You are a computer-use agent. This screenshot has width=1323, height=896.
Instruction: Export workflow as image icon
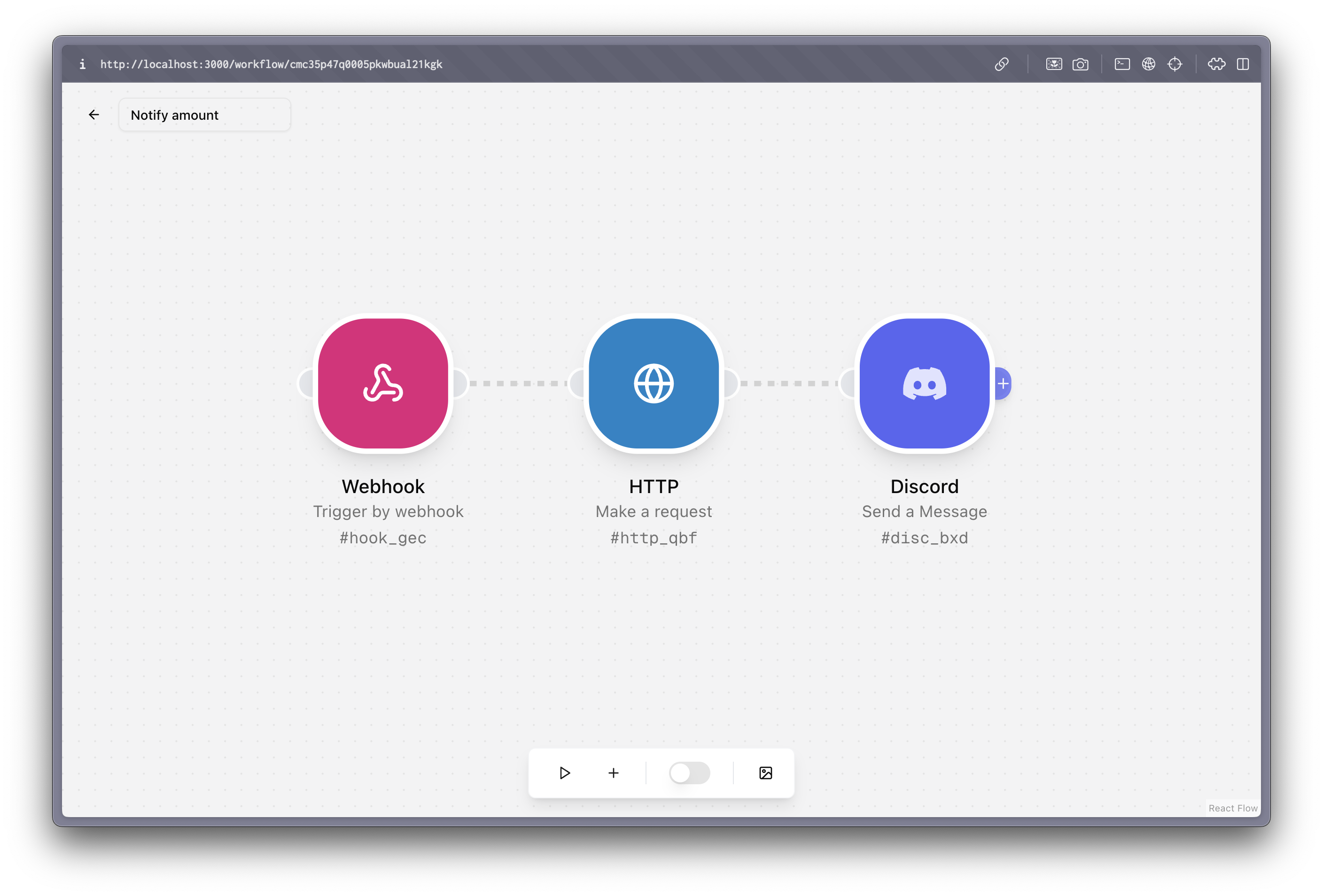point(766,773)
